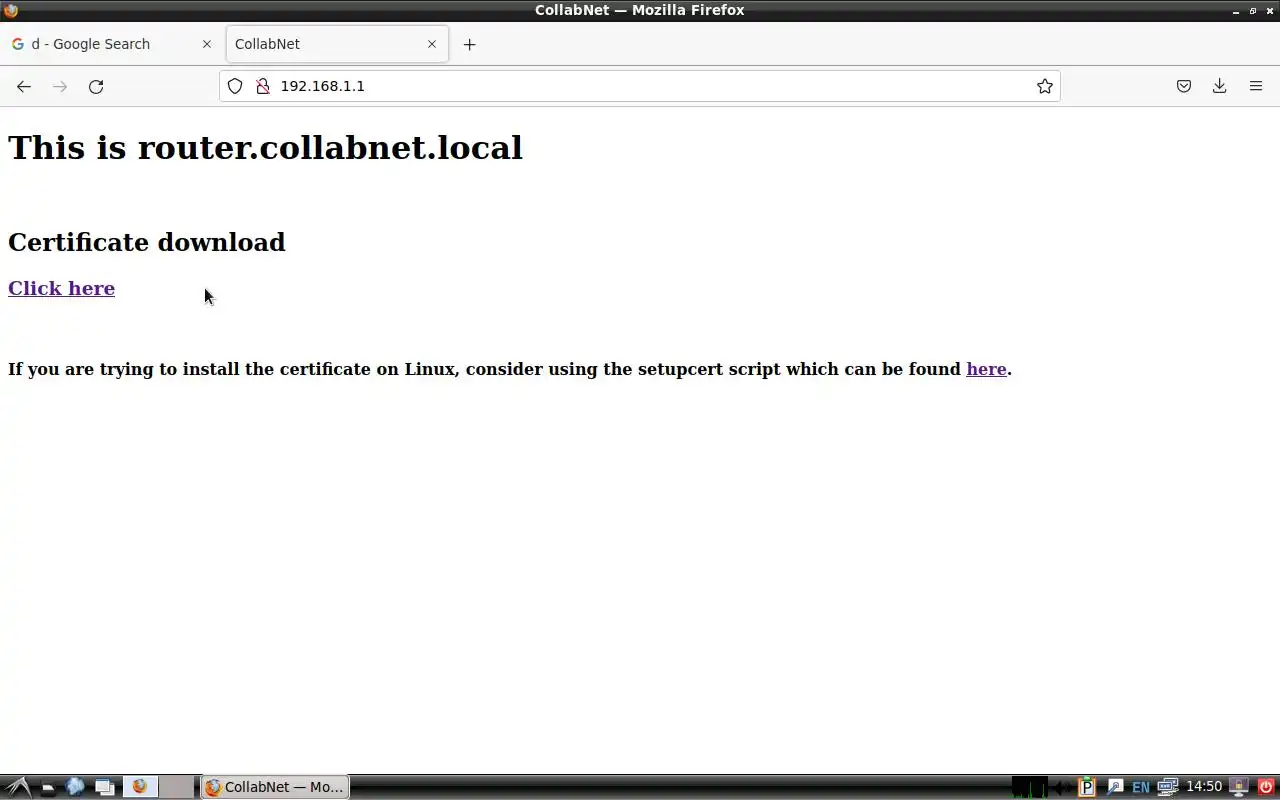The width and height of the screenshot is (1280, 800).
Task: Click the red power logout button
Action: click(x=1266, y=787)
